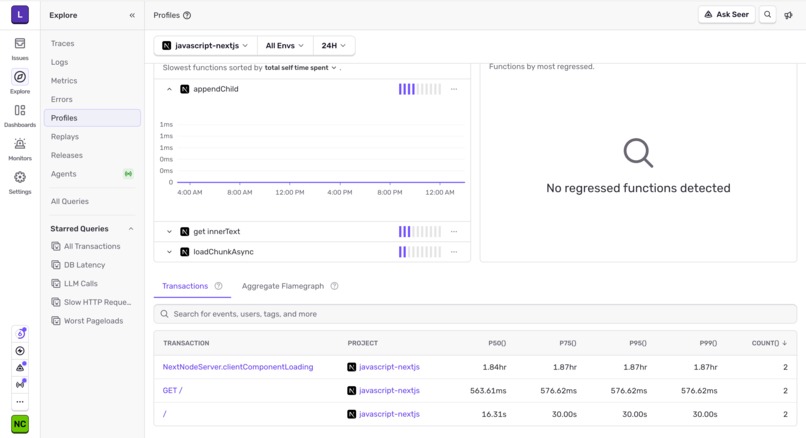
Task: Switch to the Aggregate Flamegraph tab
Action: [283, 286]
